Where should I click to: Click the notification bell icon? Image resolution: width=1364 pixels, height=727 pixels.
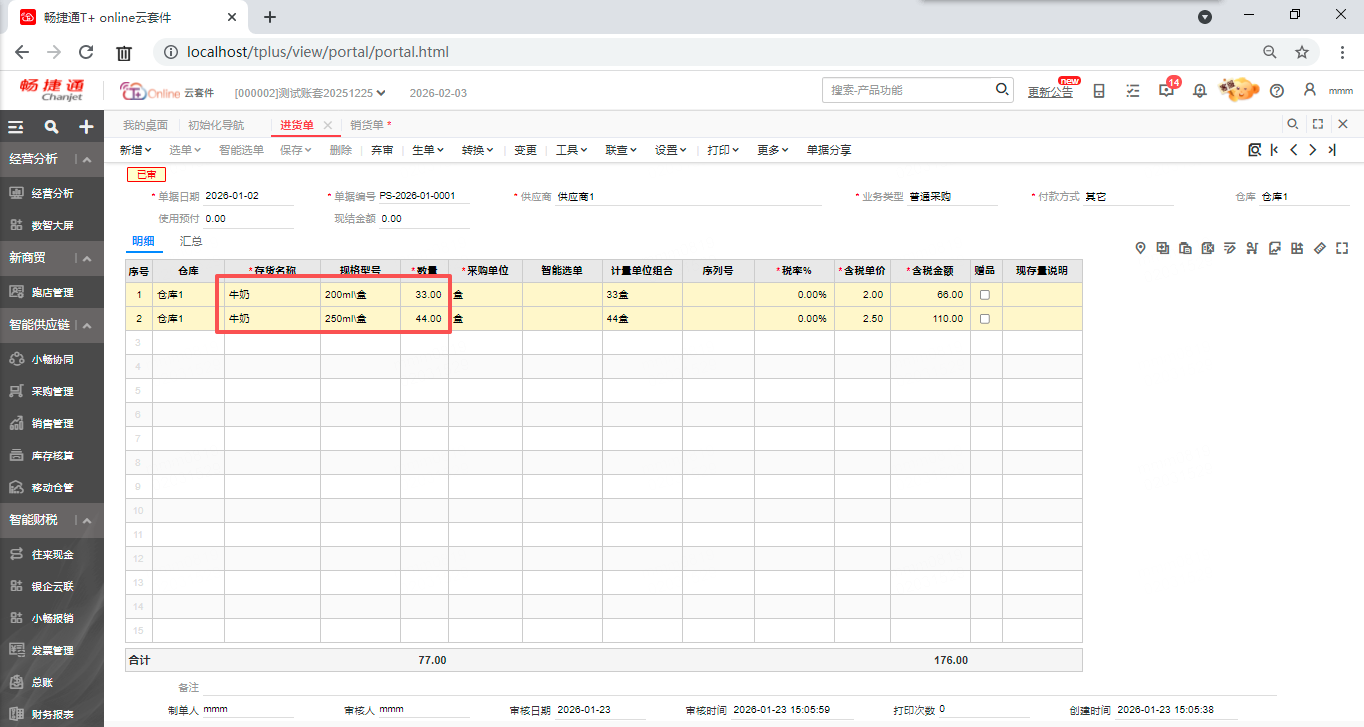(x=1200, y=91)
